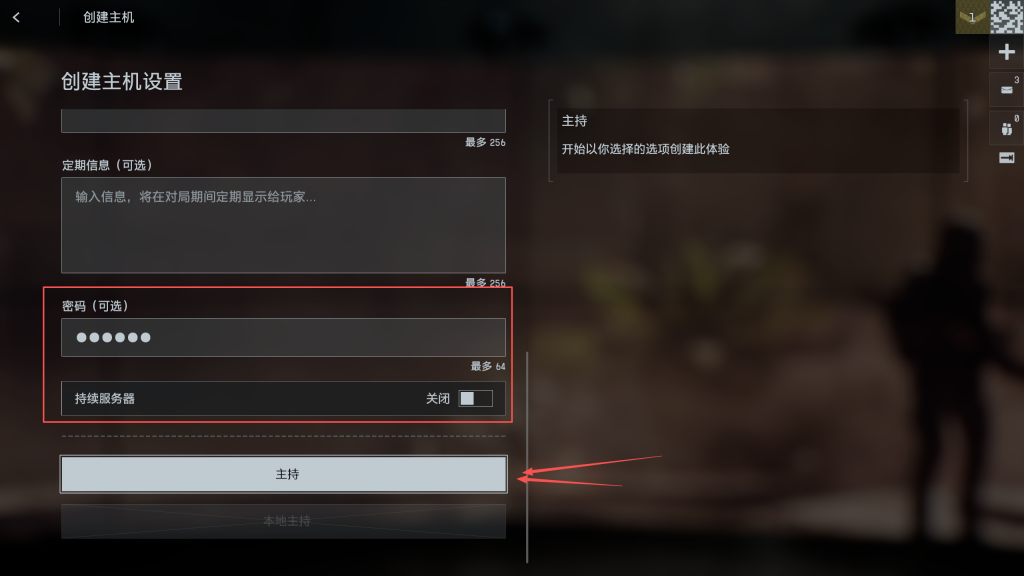This screenshot has height=576, width=1024.
Task: Focus the 密码 password input field
Action: pyautogui.click(x=283, y=338)
